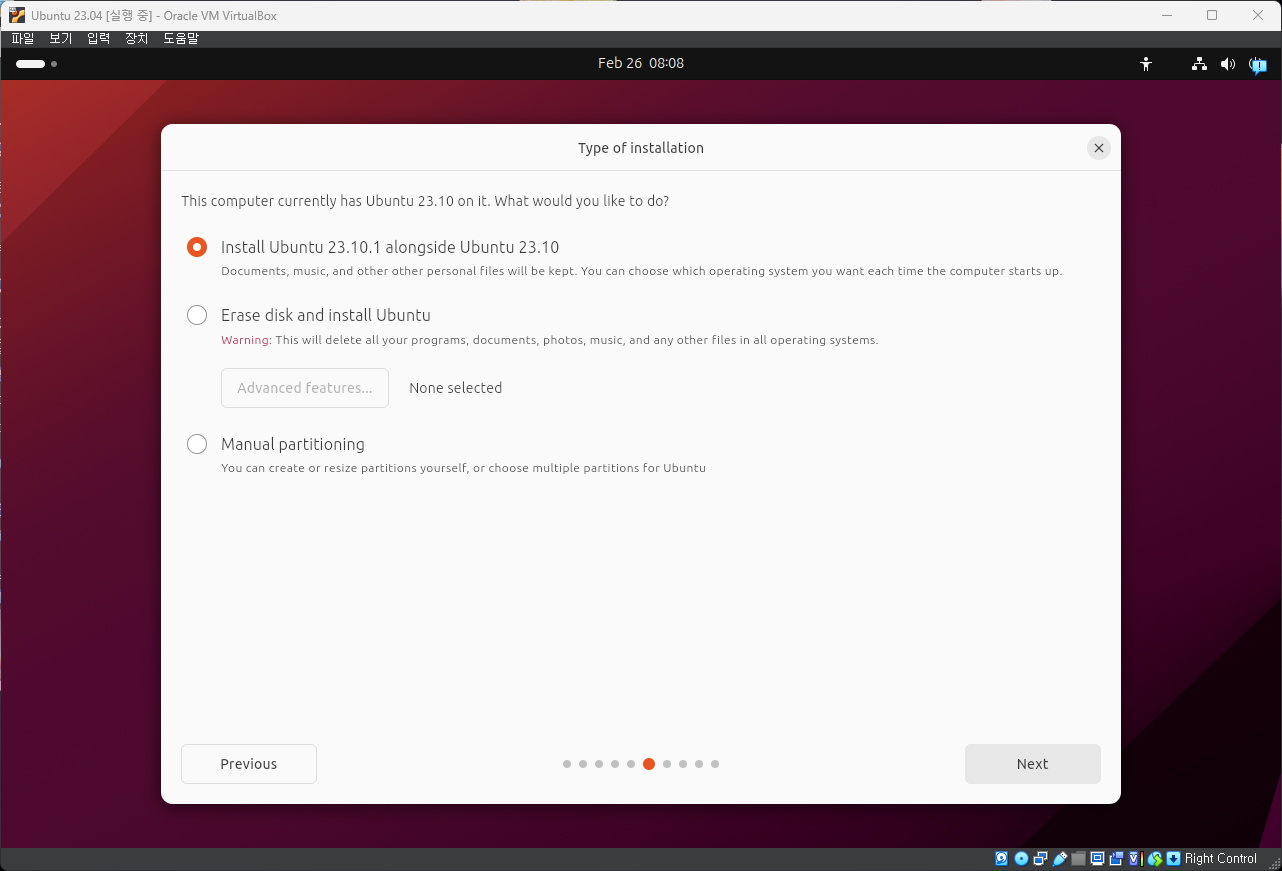Click the Advanced features... button

[305, 388]
